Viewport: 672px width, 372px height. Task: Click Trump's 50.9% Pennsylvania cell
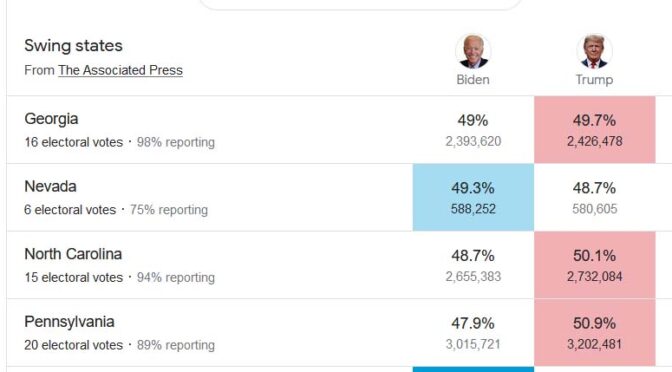[594, 333]
